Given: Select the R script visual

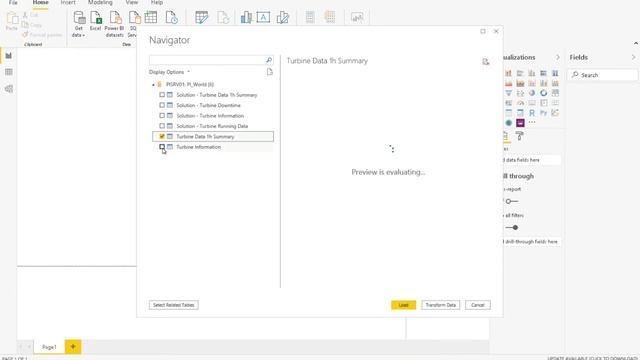Looking at the screenshot, I should click(532, 113).
